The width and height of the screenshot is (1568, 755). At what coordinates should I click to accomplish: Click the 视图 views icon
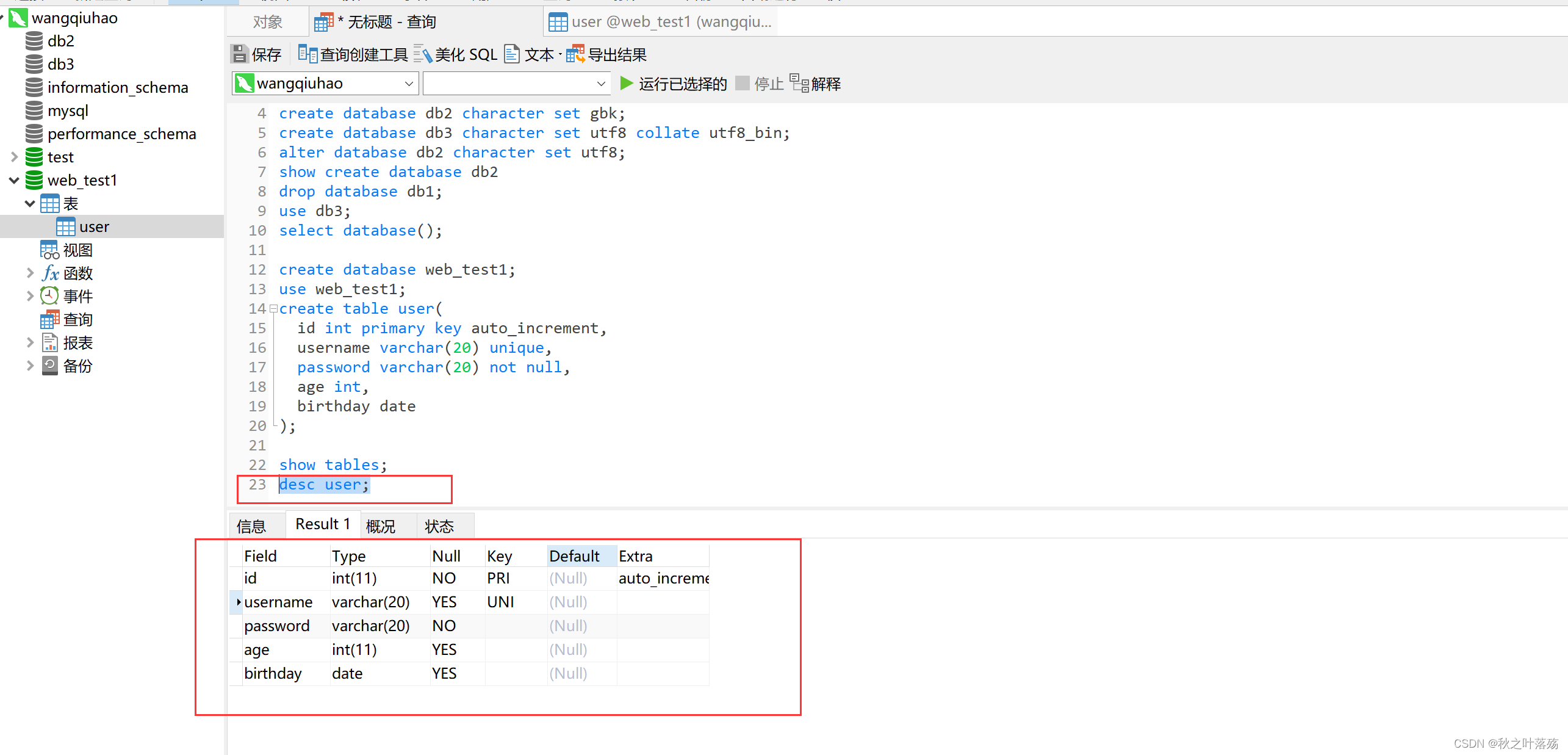50,250
